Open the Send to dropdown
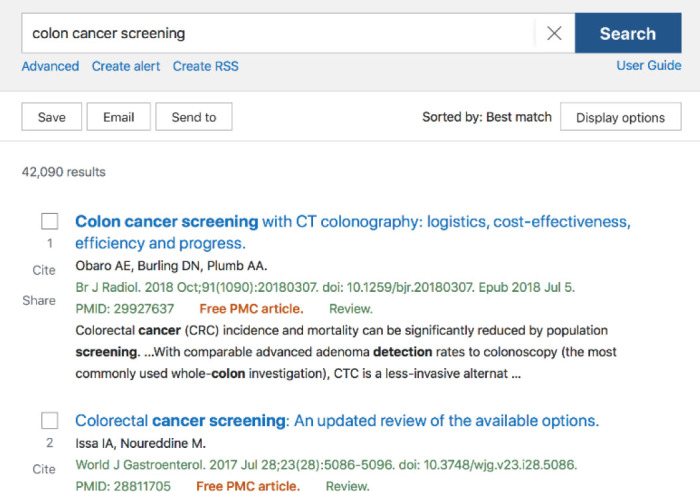 [x=194, y=117]
